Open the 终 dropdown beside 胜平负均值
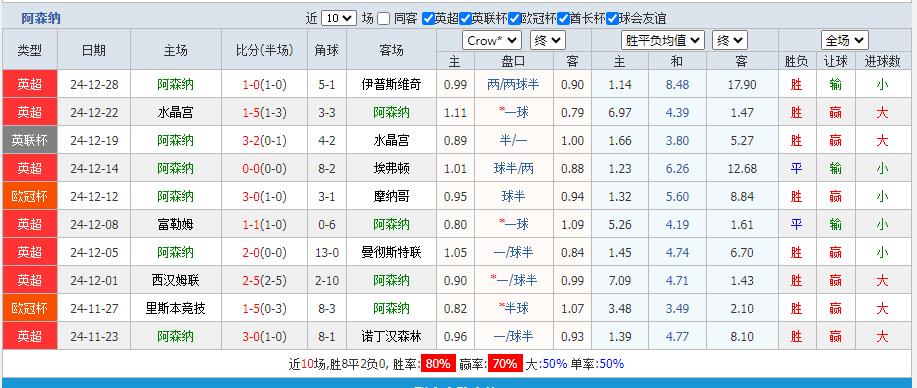This screenshot has width=917, height=388. tap(730, 40)
